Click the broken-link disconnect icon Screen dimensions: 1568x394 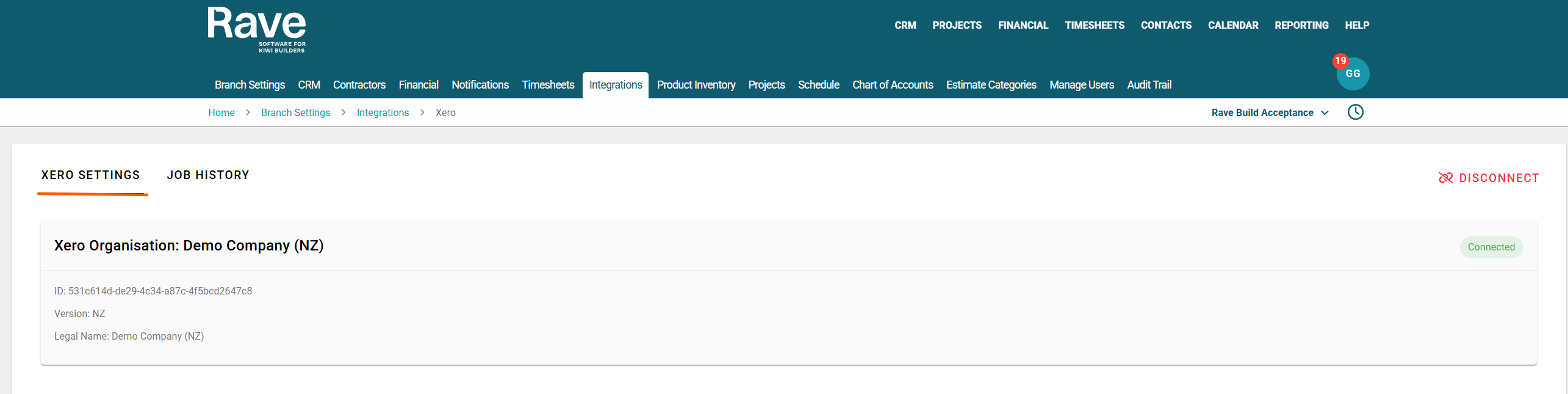tap(1445, 178)
